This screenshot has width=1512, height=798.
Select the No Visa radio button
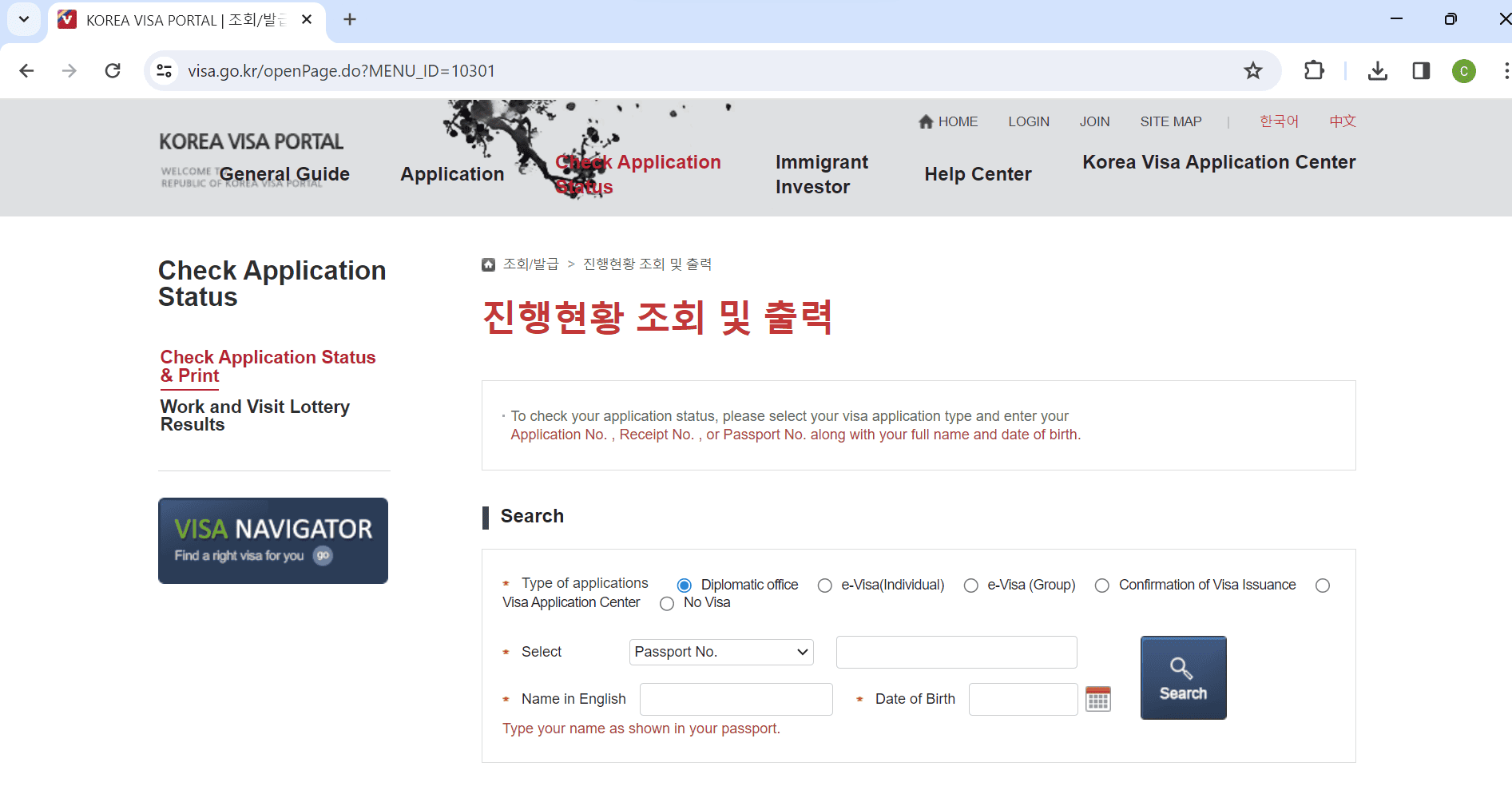(x=667, y=604)
